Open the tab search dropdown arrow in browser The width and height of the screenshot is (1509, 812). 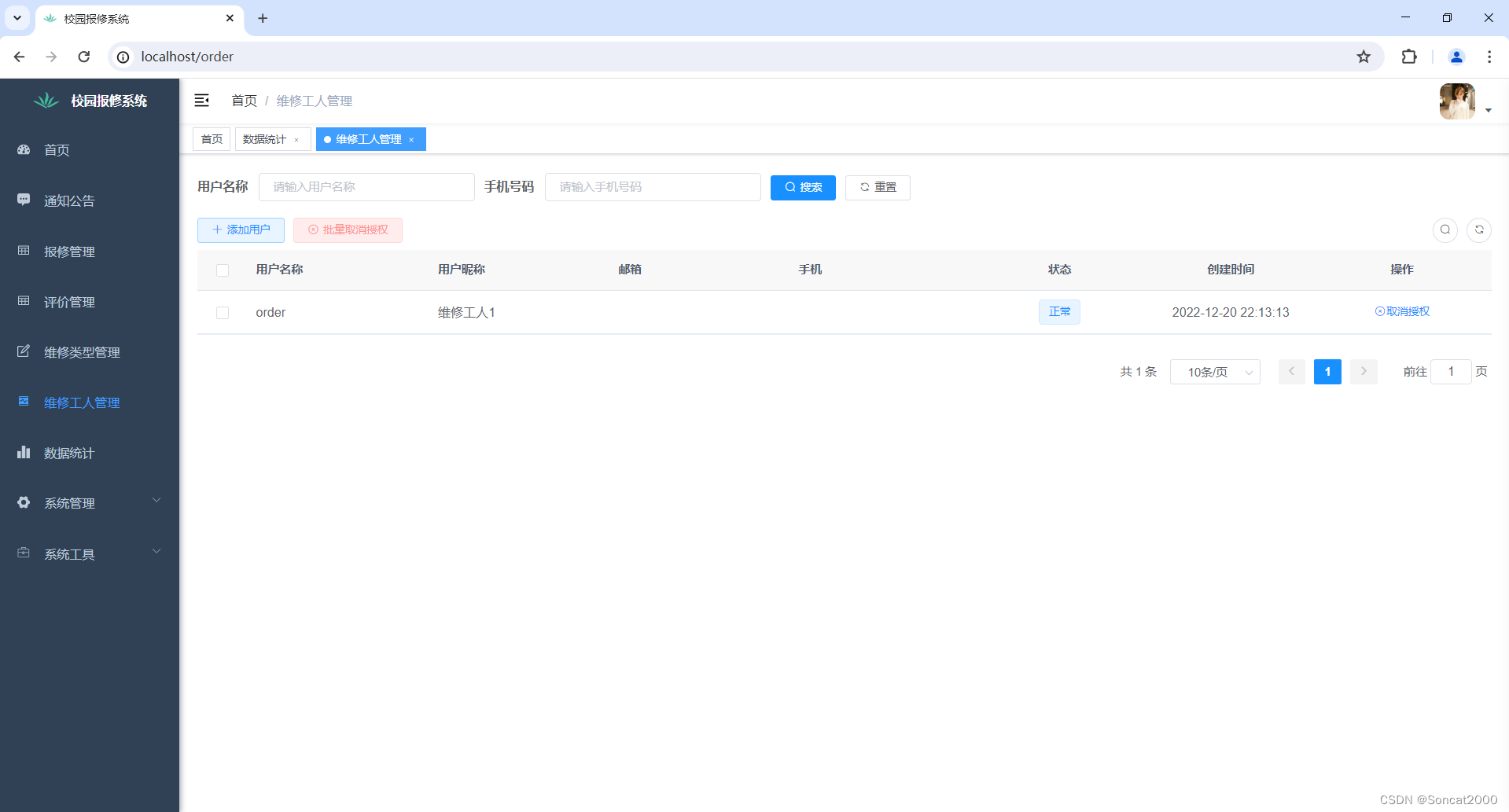tap(17, 17)
